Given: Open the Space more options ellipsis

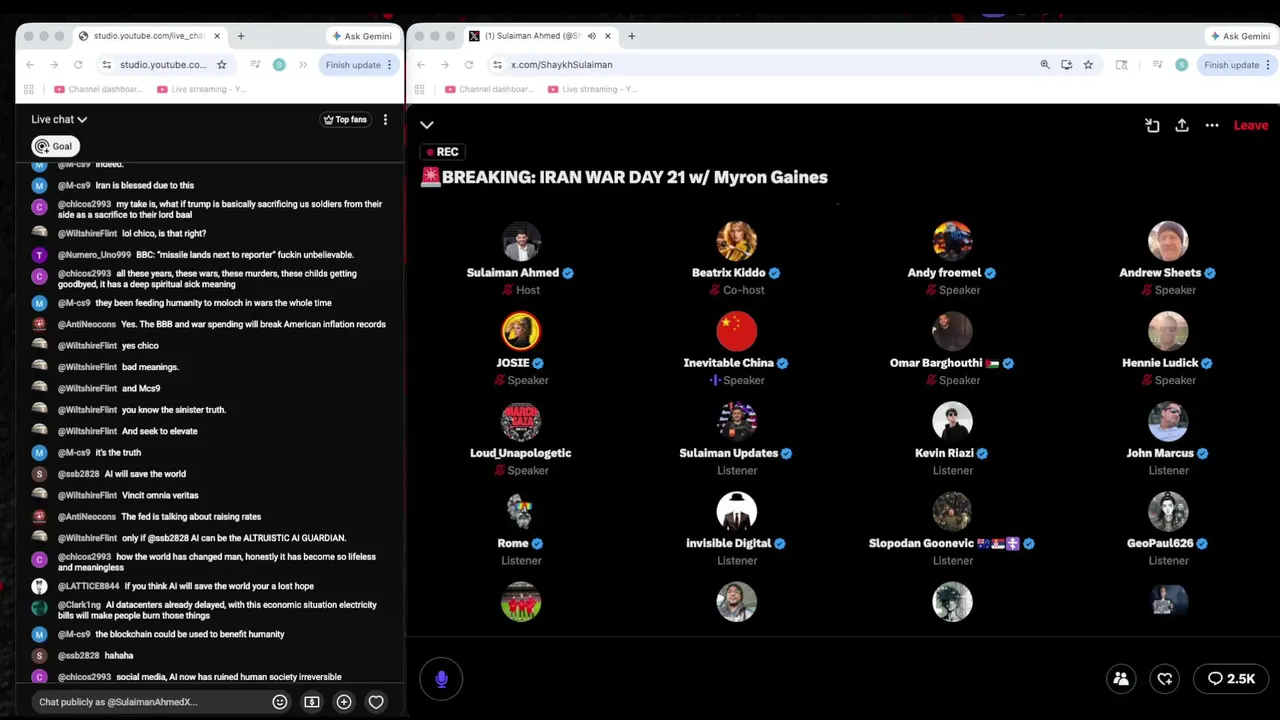Looking at the screenshot, I should point(1212,125).
